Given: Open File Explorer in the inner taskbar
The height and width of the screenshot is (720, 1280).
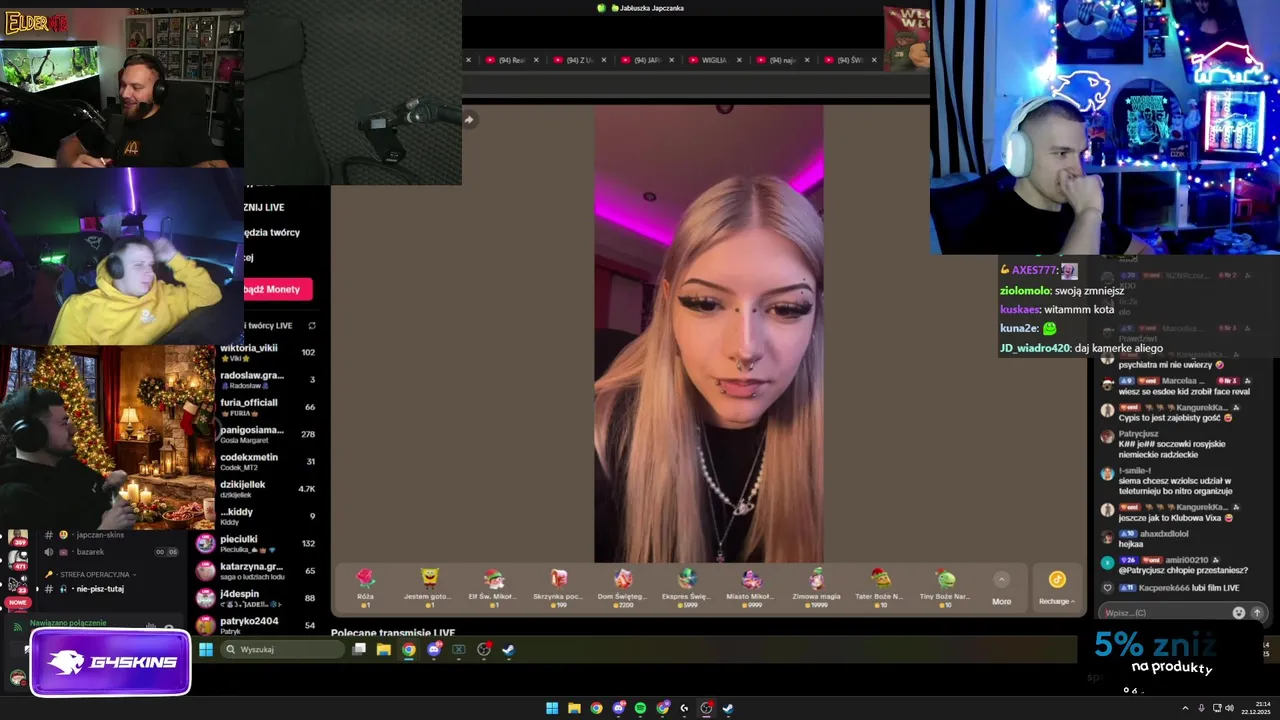Looking at the screenshot, I should pyautogui.click(x=384, y=649).
